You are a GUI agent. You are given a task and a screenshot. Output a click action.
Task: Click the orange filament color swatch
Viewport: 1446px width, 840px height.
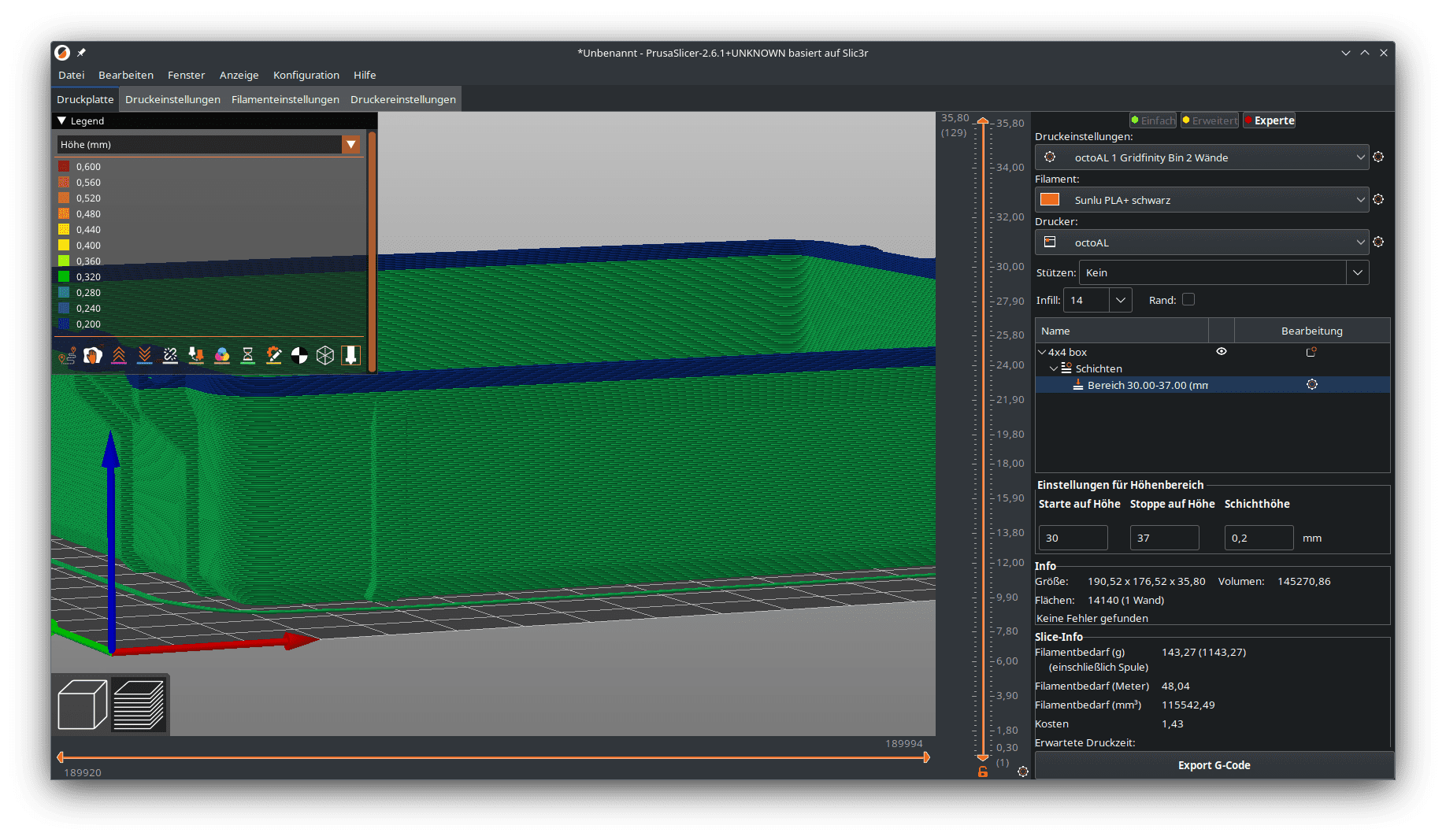(x=1050, y=199)
